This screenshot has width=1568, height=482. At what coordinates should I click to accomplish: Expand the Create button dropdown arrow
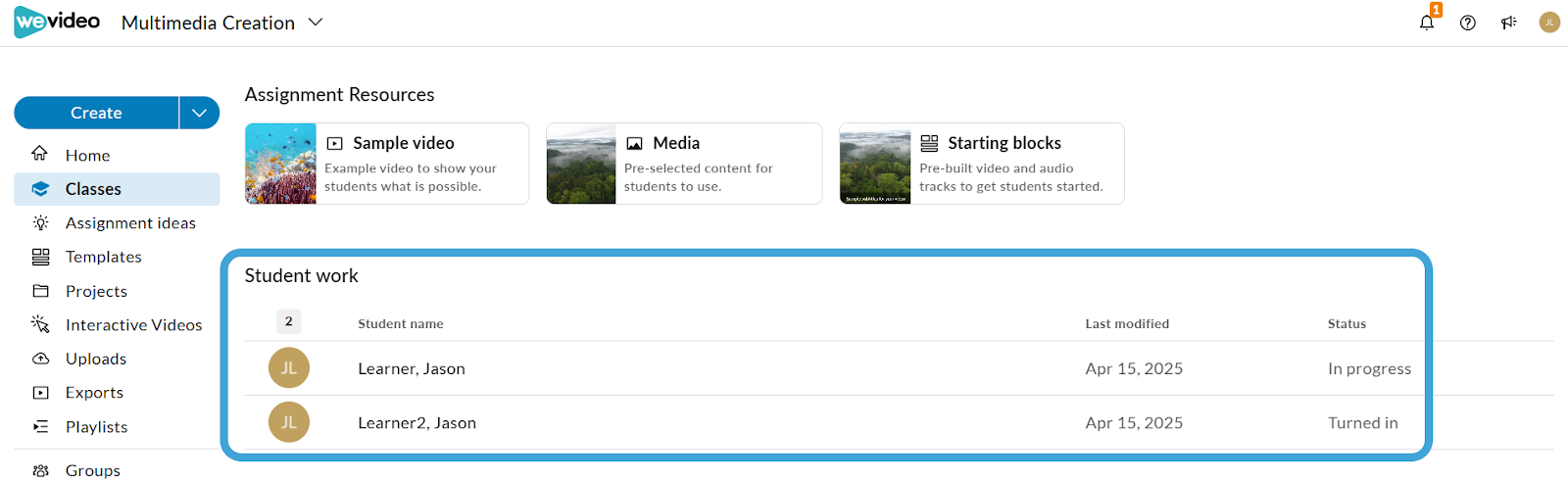pyautogui.click(x=200, y=113)
